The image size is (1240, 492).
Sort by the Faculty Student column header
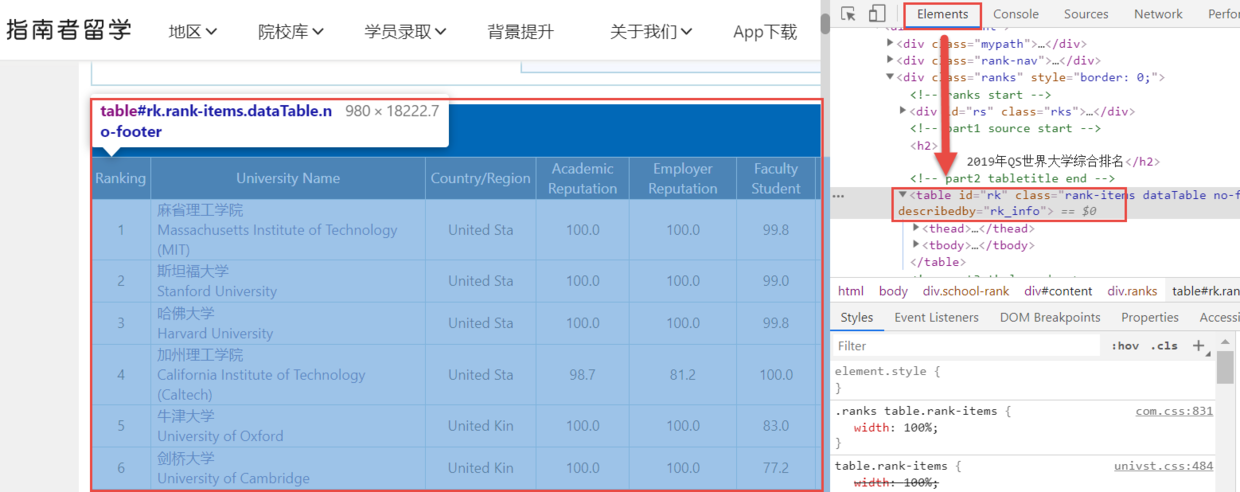click(x=776, y=178)
